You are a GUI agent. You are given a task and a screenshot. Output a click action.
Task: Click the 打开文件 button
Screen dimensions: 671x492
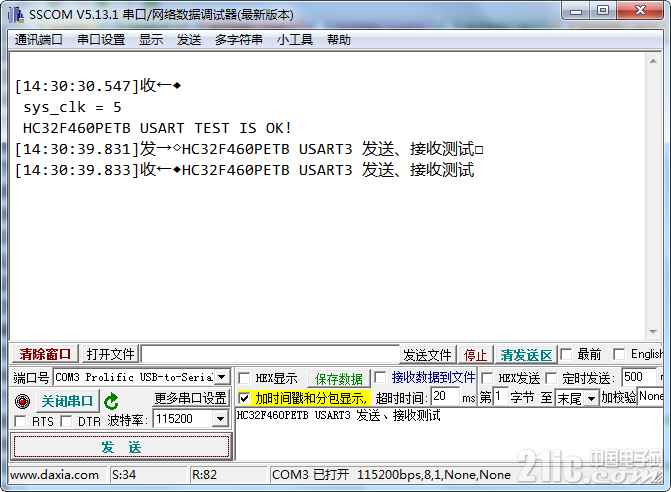(x=110, y=354)
